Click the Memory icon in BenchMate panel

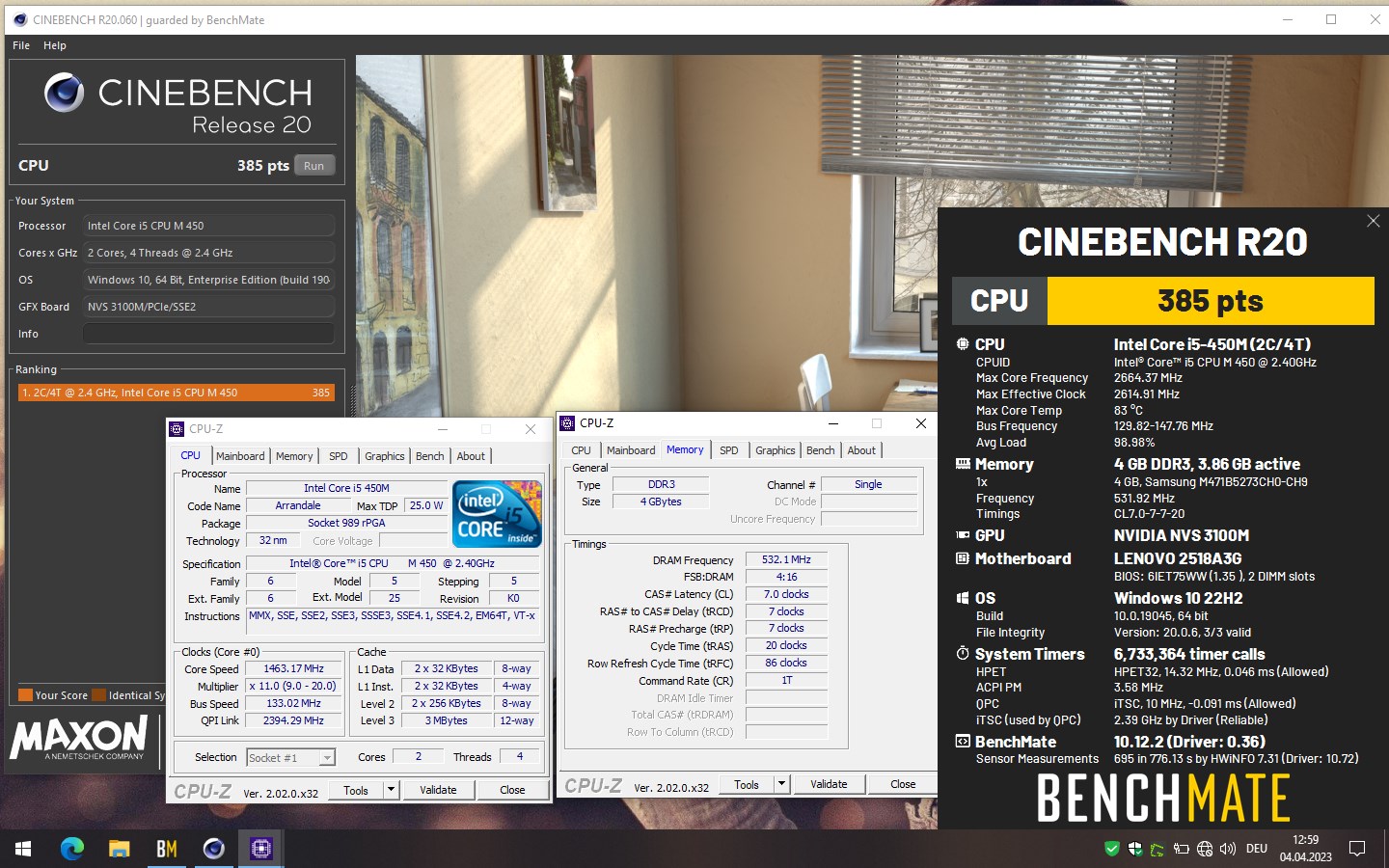(963, 464)
